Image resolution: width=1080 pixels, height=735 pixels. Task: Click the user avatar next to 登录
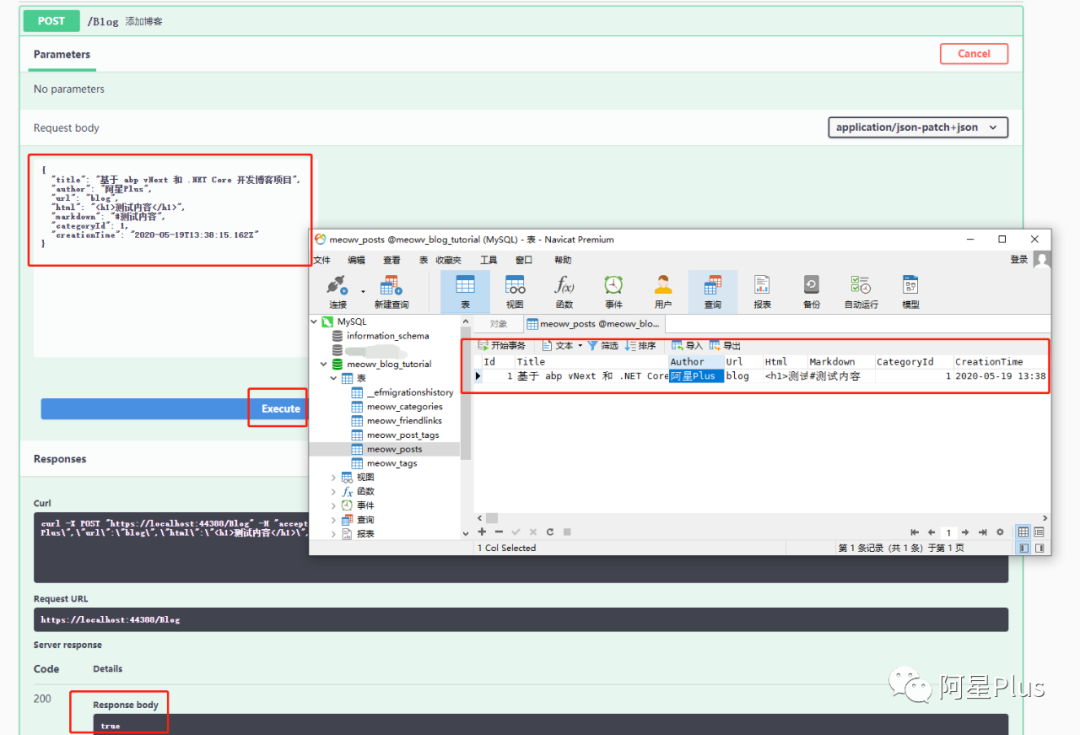pyautogui.click(x=1042, y=260)
